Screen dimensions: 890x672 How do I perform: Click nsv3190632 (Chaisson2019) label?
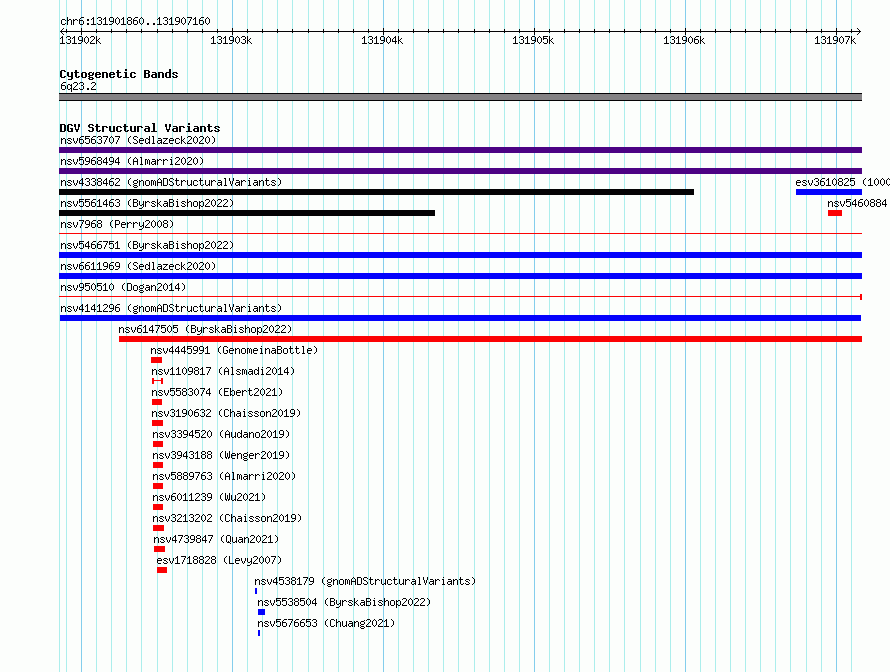point(226,413)
